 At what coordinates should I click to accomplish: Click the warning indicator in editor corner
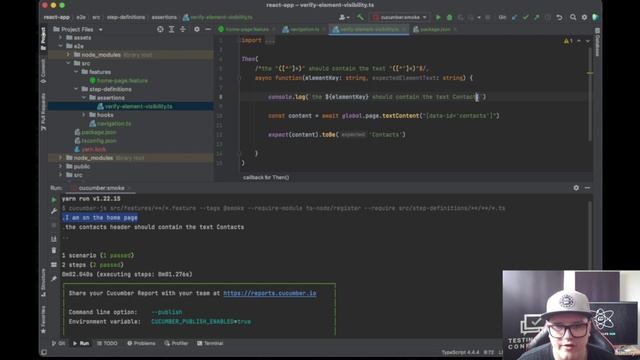[568, 41]
